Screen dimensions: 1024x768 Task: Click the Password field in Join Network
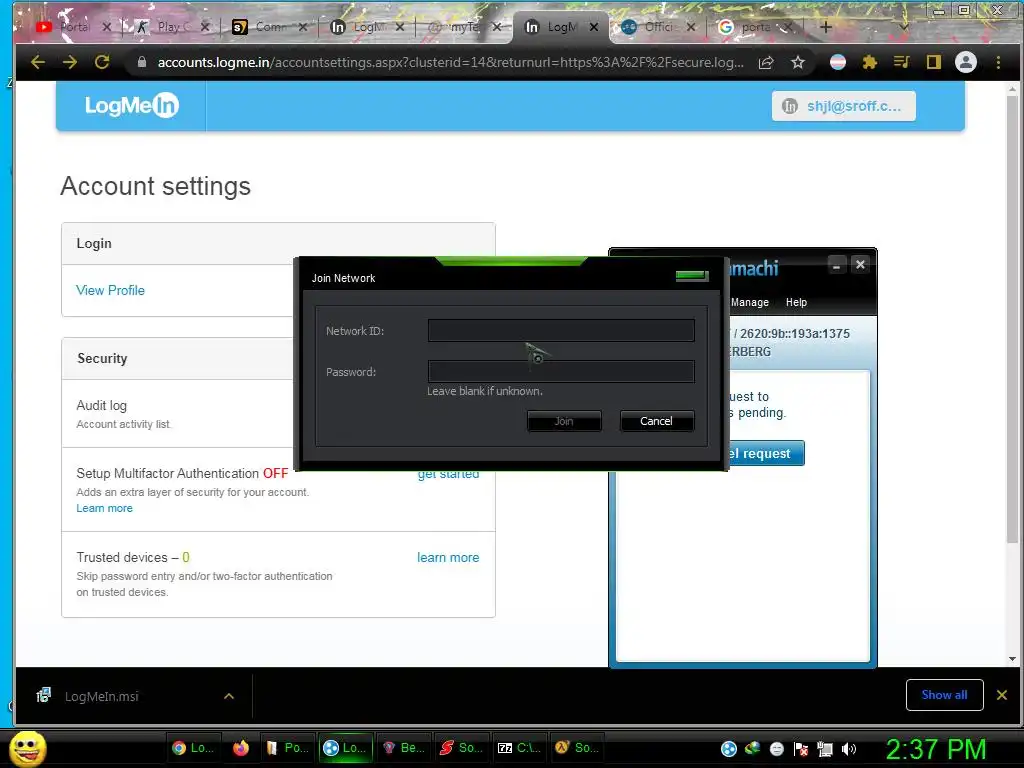(x=561, y=372)
